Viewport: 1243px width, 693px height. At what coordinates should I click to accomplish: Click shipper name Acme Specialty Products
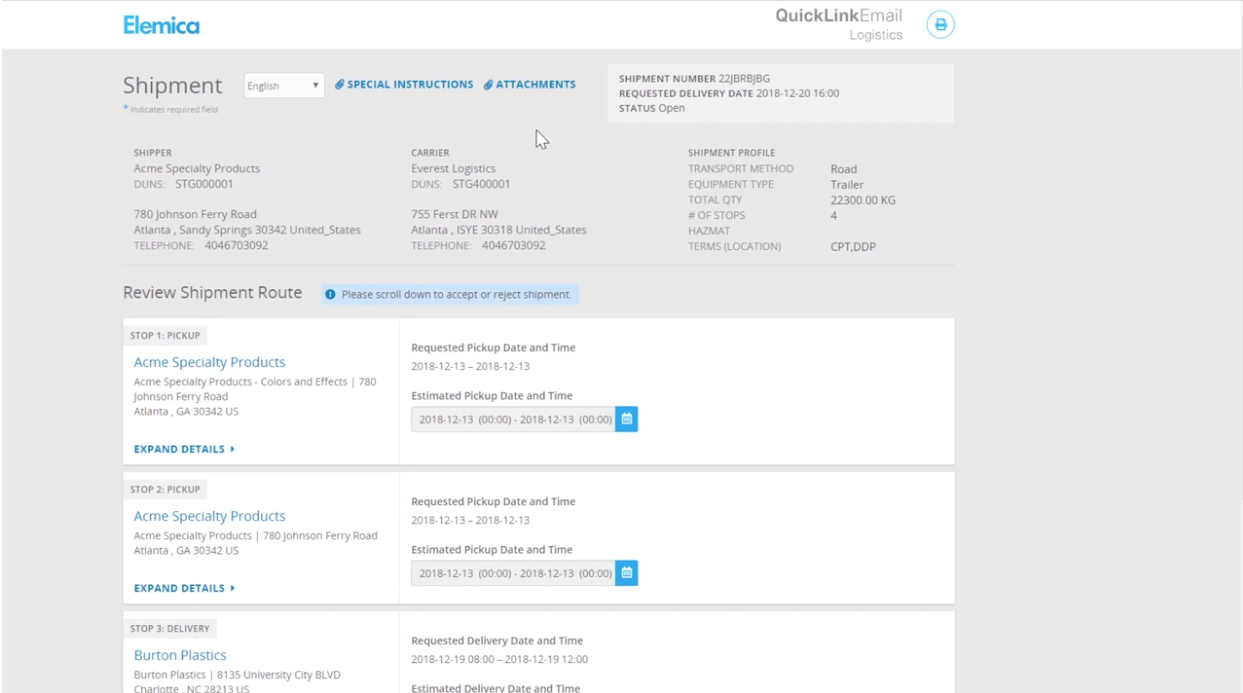click(197, 168)
